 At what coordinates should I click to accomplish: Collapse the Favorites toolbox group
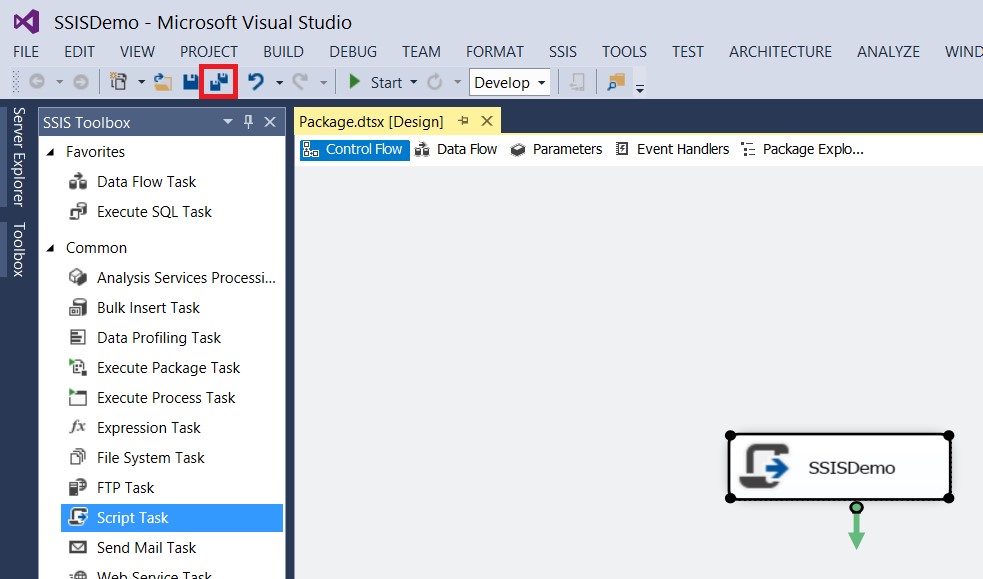pos(51,152)
